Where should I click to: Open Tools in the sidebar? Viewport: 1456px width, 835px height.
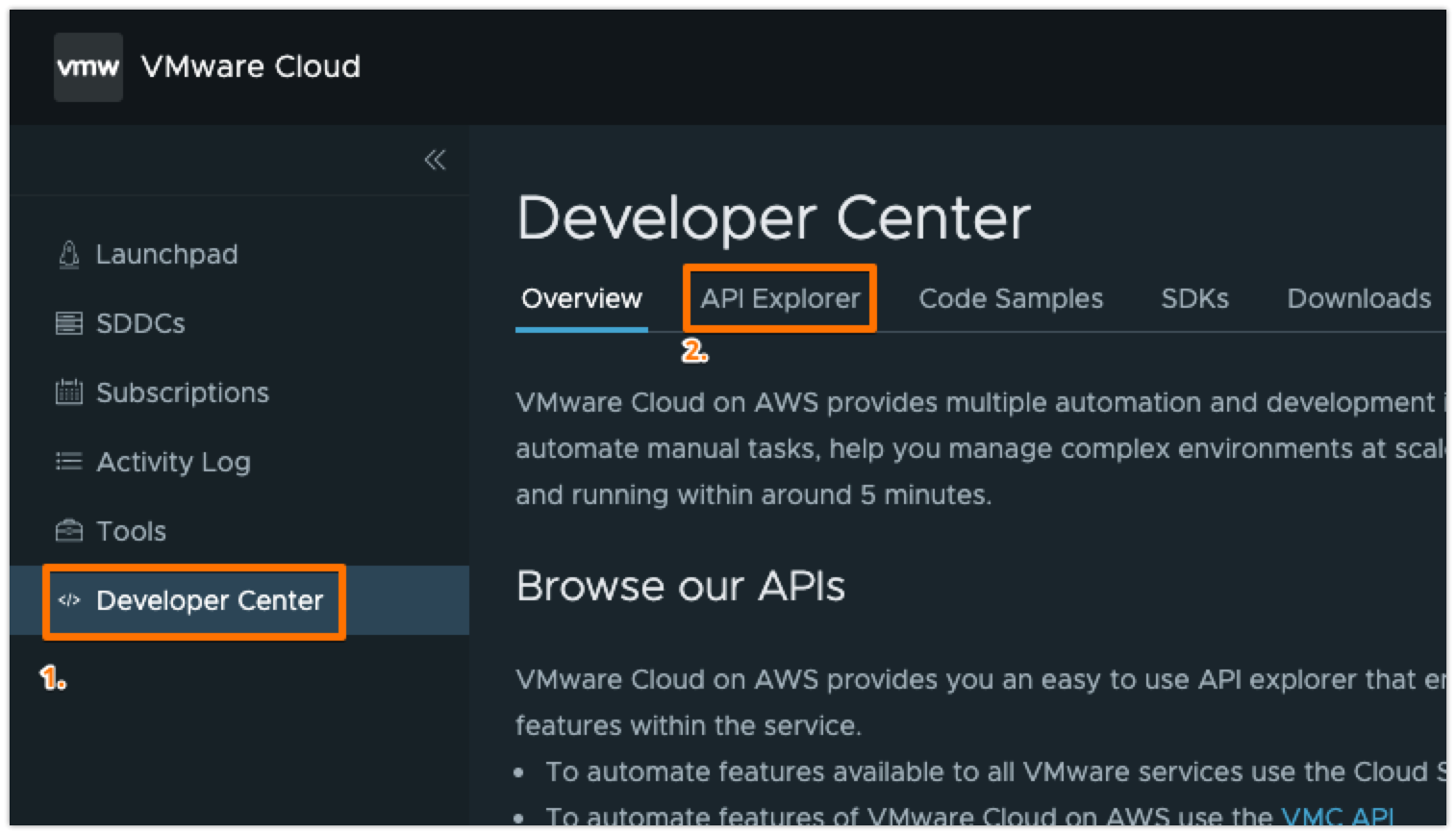[132, 531]
